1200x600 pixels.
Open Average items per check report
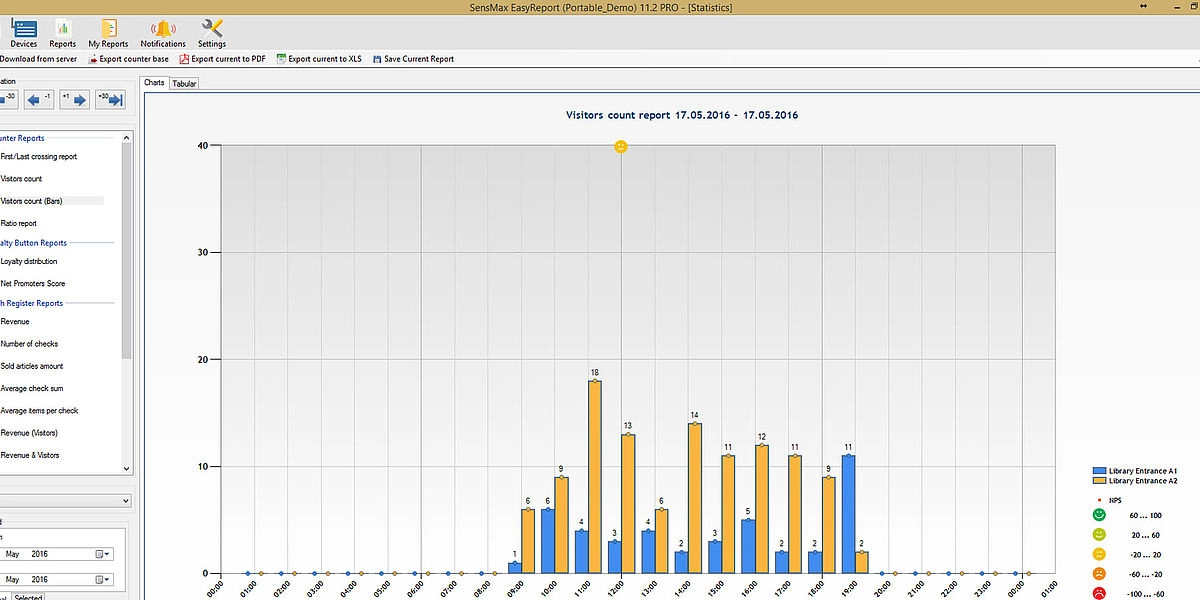click(x=39, y=410)
